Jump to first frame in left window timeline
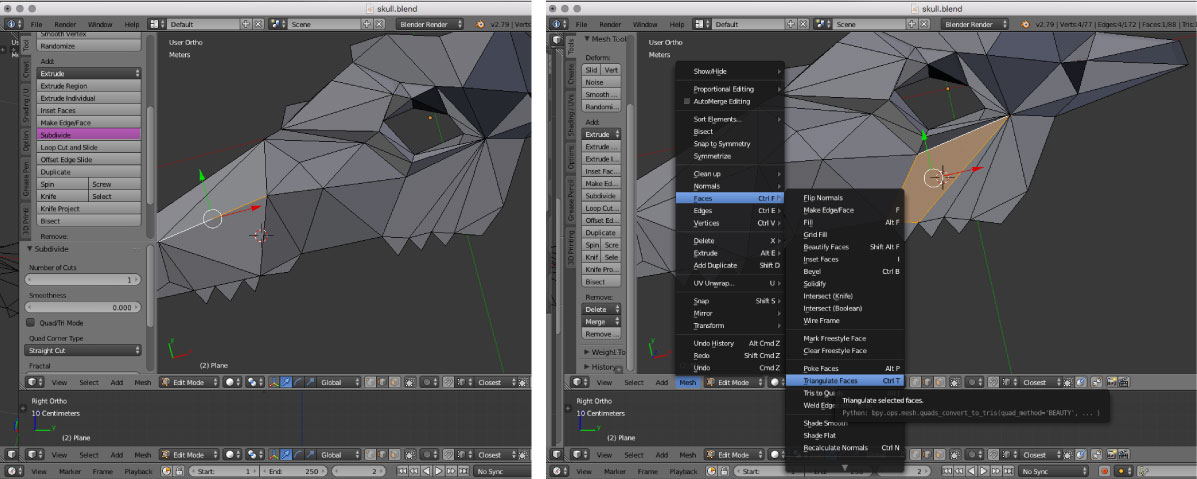The height and width of the screenshot is (479, 1197). [402, 471]
